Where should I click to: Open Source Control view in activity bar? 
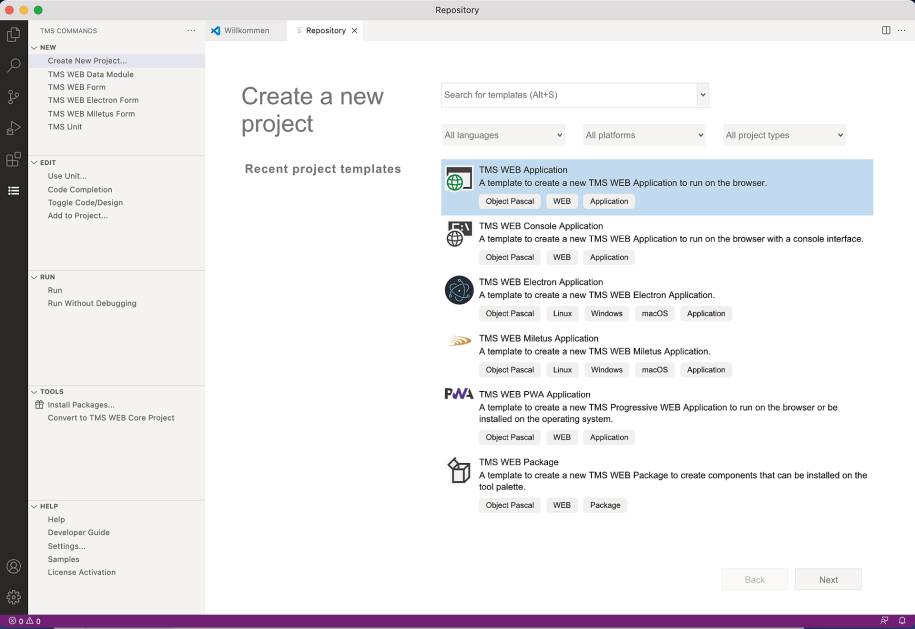13,96
